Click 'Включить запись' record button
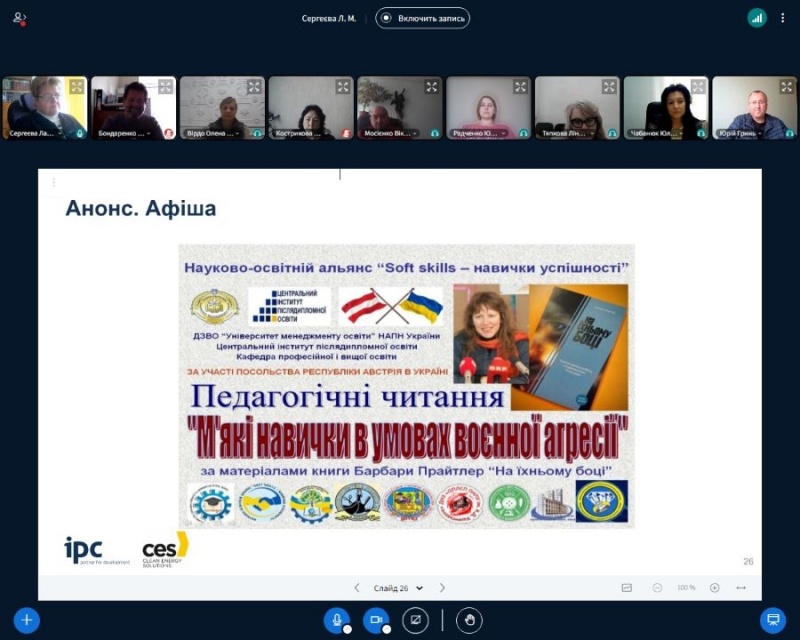The width and height of the screenshot is (800, 640). click(422, 18)
